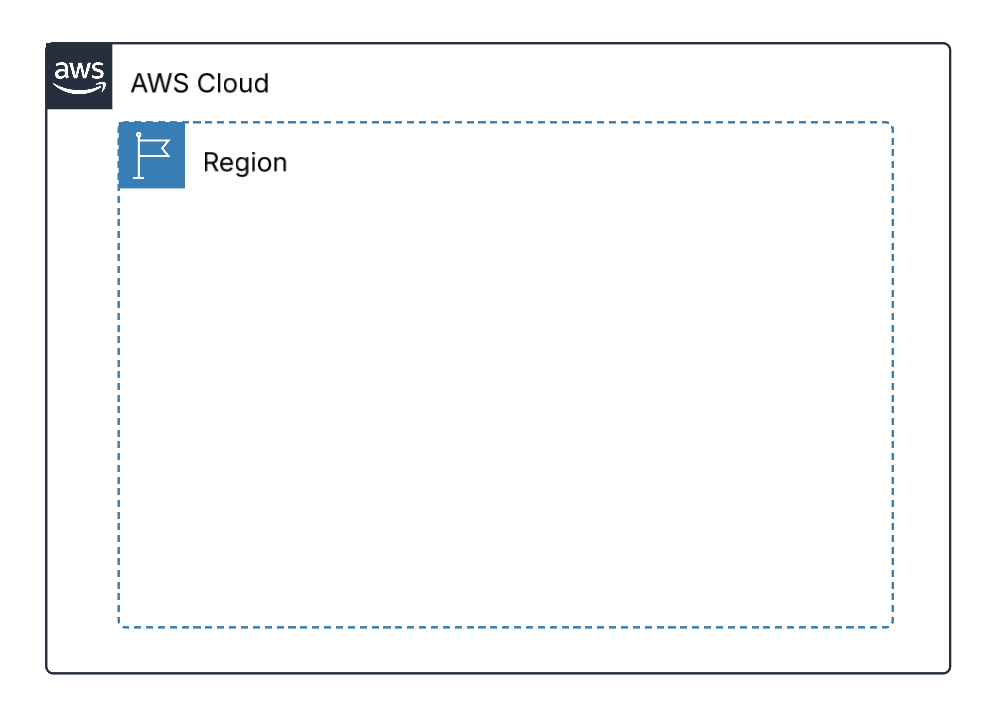Screen dimensions: 986x718
Task: Select the AWS Cloud group's right border
Action: point(950,358)
